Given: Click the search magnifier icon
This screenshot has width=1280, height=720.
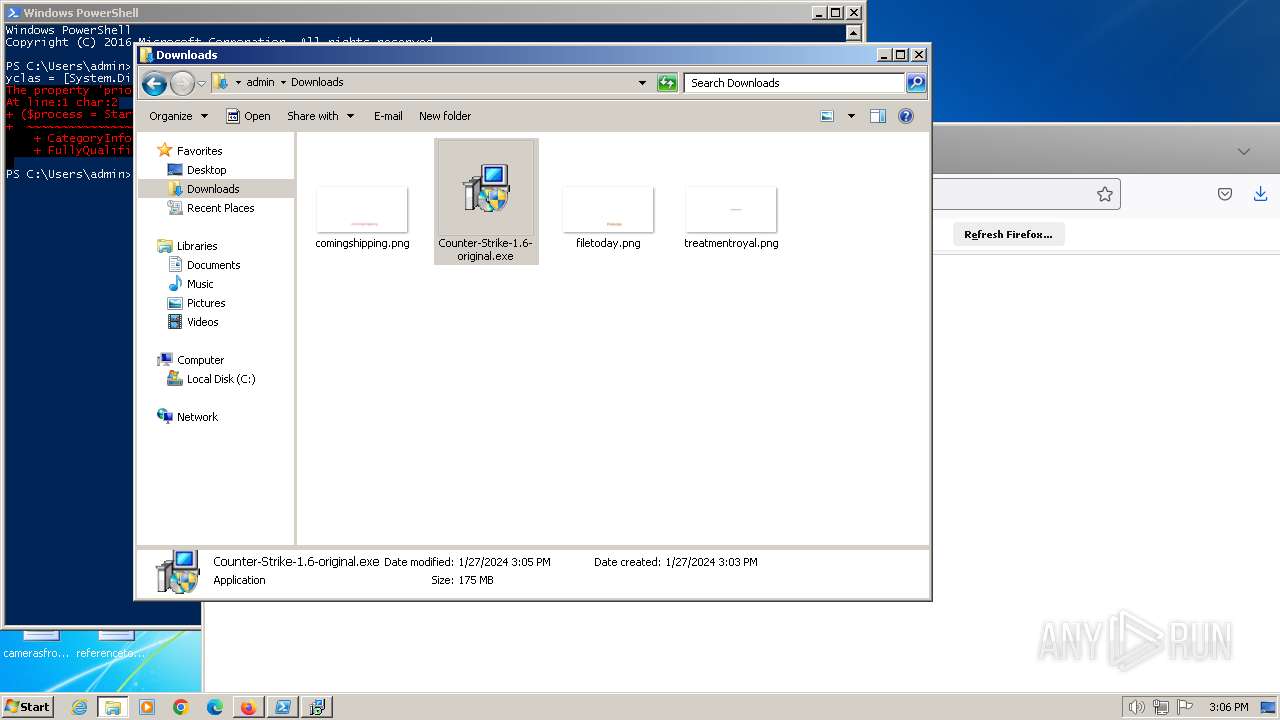Looking at the screenshot, I should click(x=915, y=83).
